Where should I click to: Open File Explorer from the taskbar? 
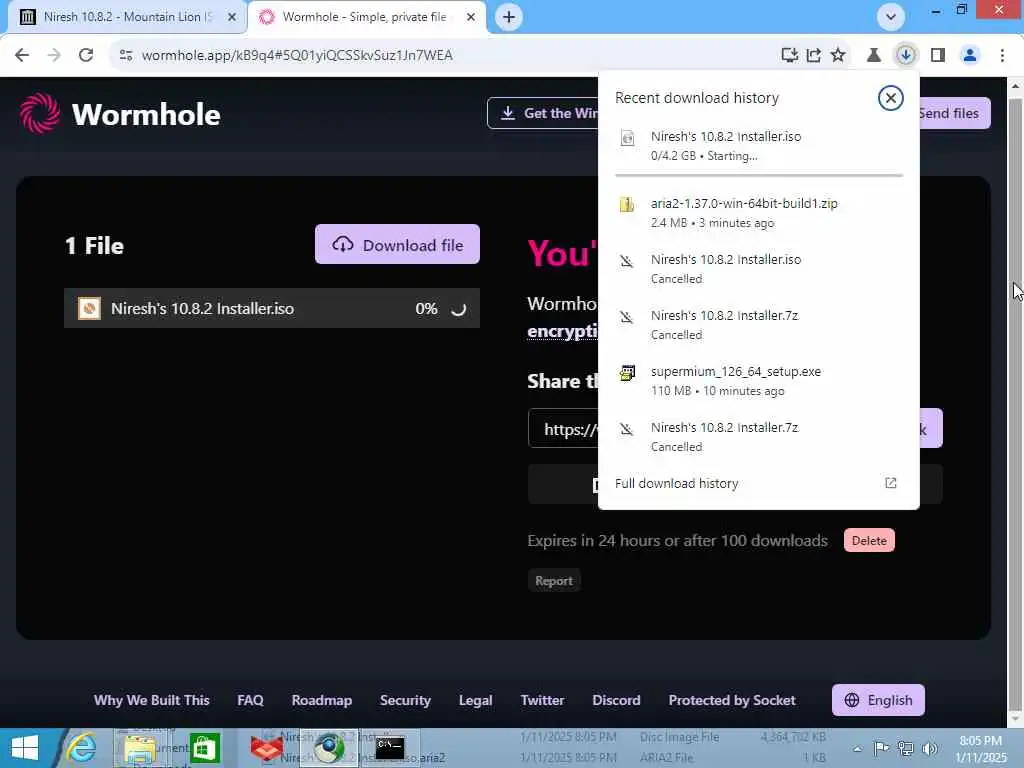pos(139,748)
